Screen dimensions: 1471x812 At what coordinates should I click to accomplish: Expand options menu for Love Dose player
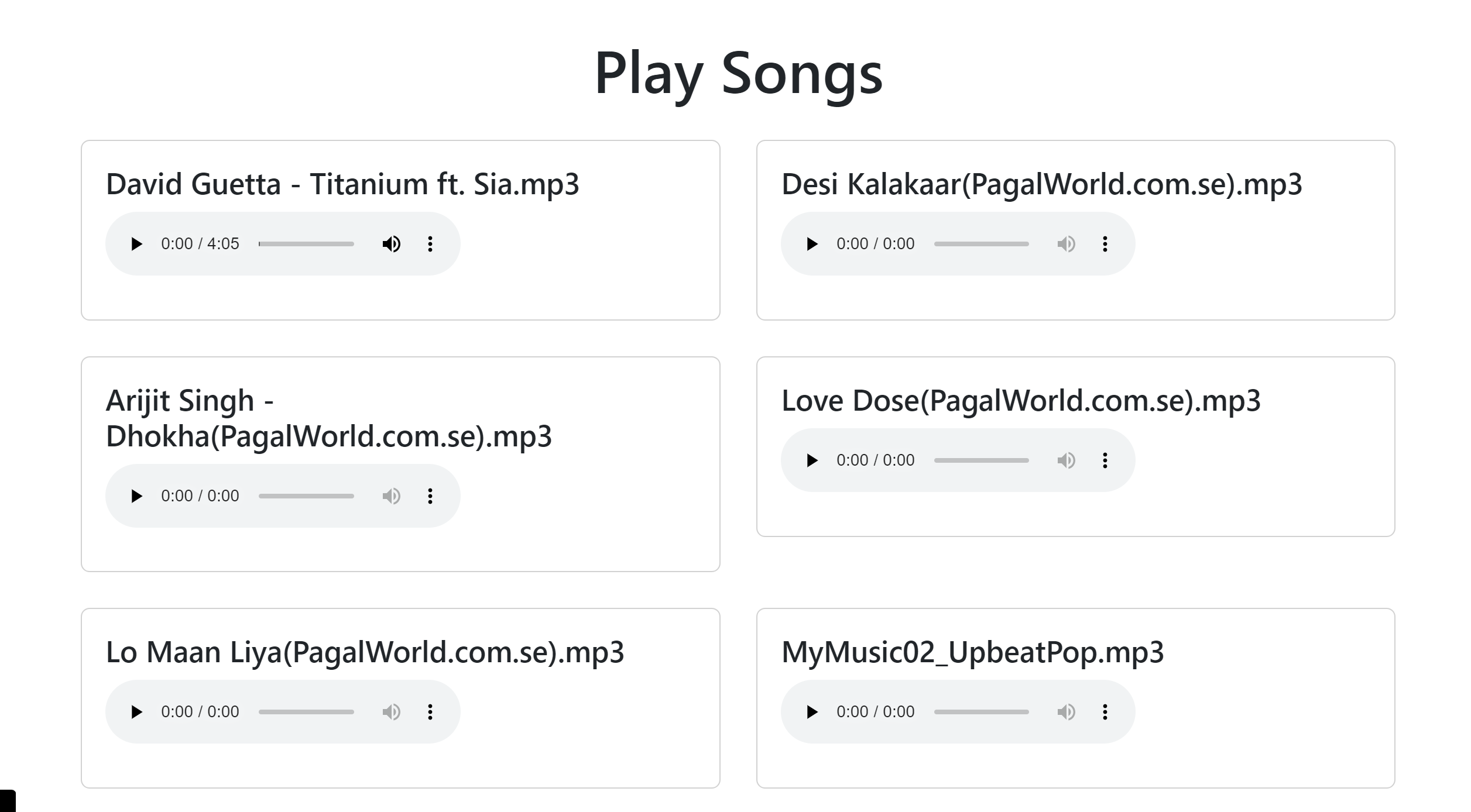(1105, 460)
